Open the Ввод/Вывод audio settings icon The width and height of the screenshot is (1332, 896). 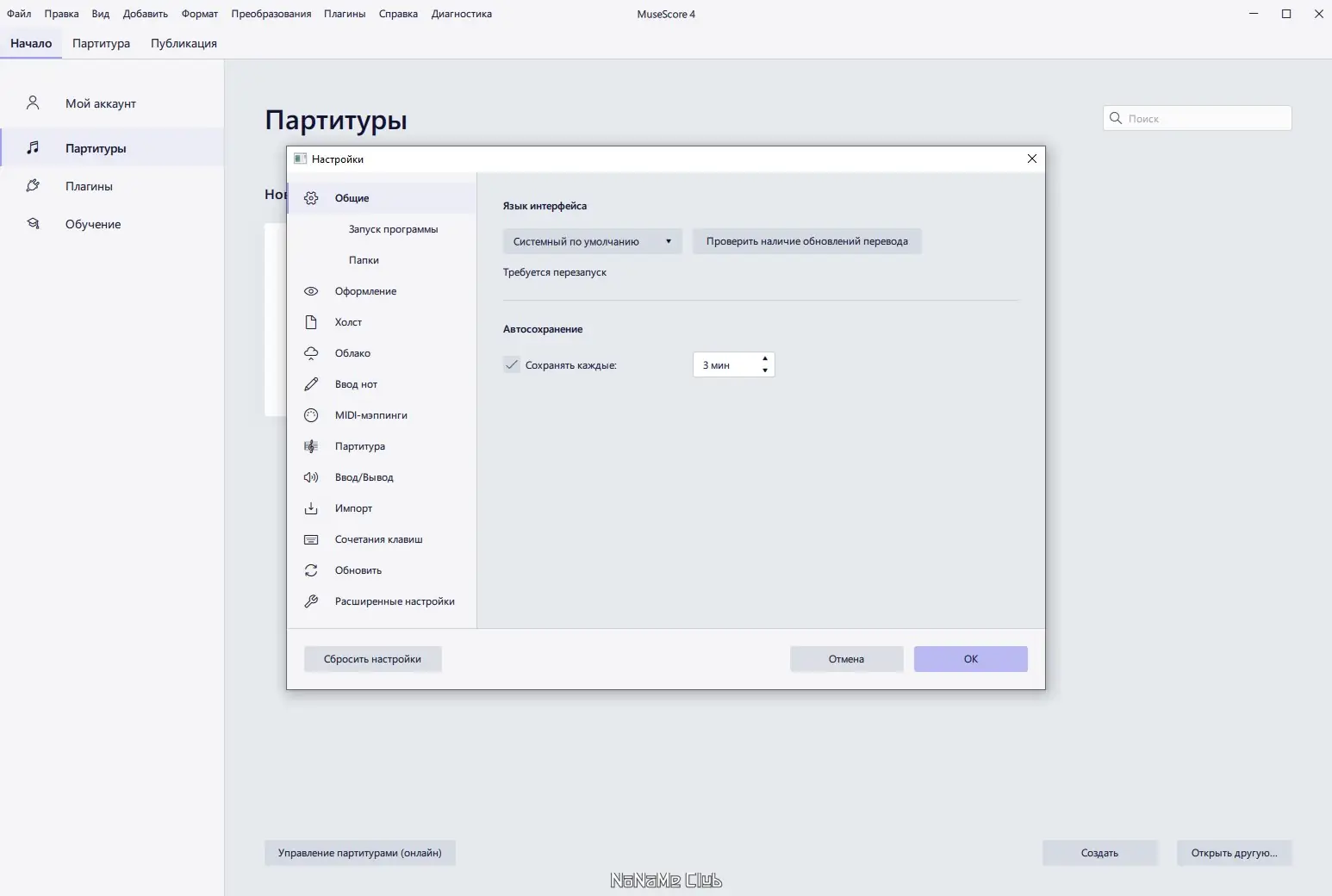coord(311,477)
